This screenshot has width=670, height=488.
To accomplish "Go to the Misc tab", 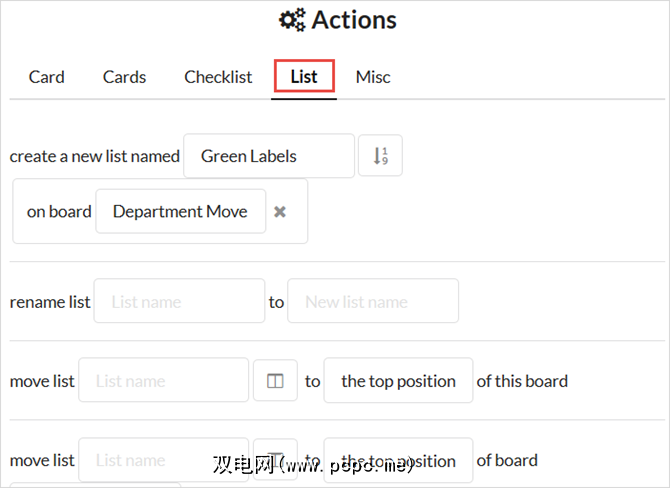I will [373, 77].
